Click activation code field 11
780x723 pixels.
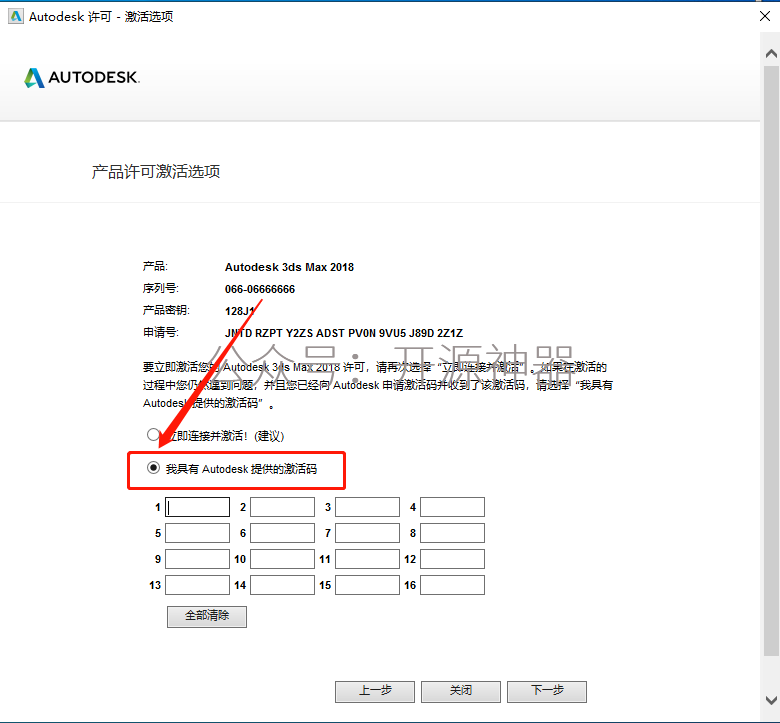pos(368,559)
